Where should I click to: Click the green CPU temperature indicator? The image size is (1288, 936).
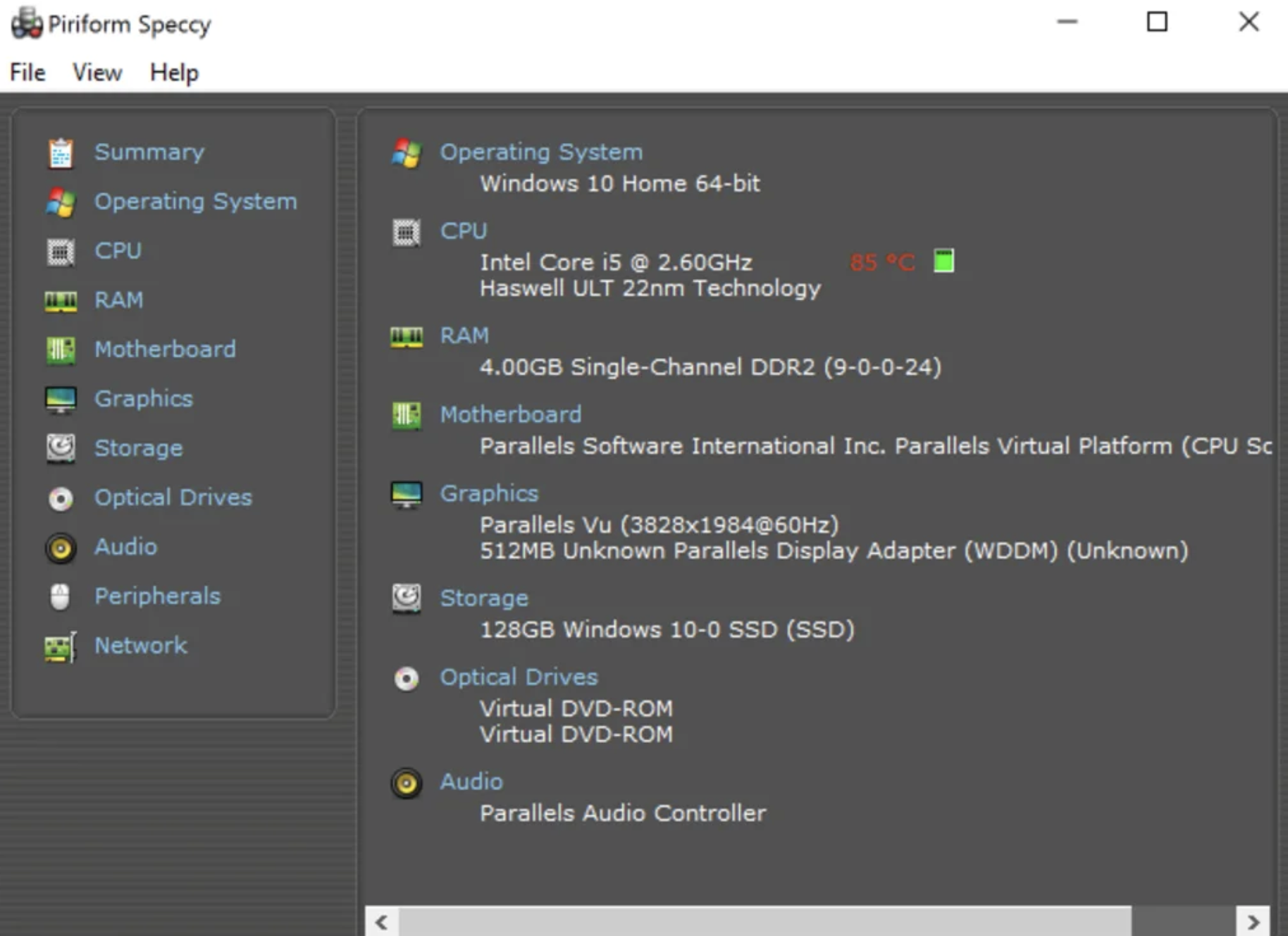pyautogui.click(x=944, y=260)
